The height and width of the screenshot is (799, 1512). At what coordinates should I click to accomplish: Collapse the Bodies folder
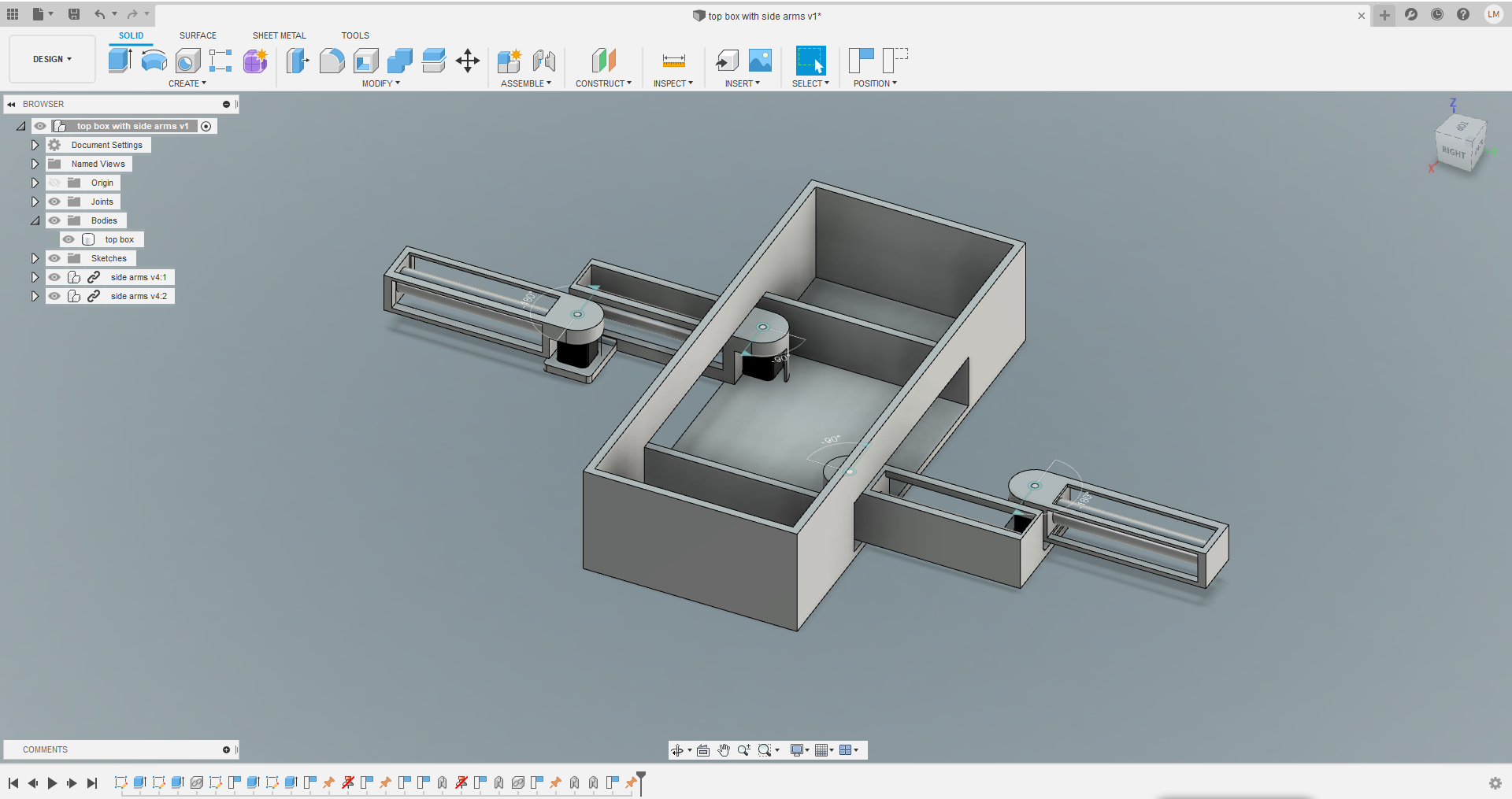[35, 220]
